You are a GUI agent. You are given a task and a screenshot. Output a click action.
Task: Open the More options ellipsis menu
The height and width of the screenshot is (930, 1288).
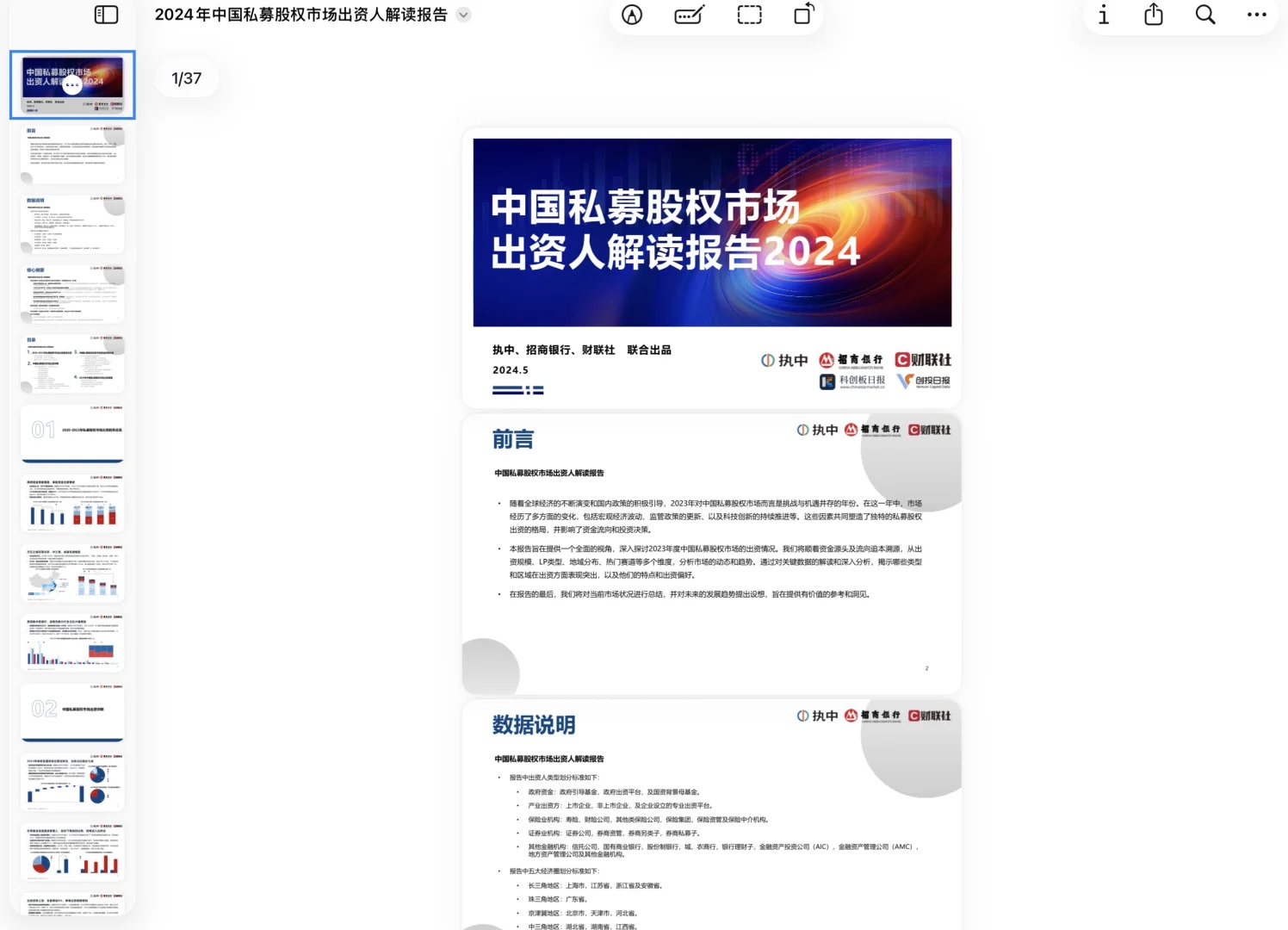[x=1255, y=15]
